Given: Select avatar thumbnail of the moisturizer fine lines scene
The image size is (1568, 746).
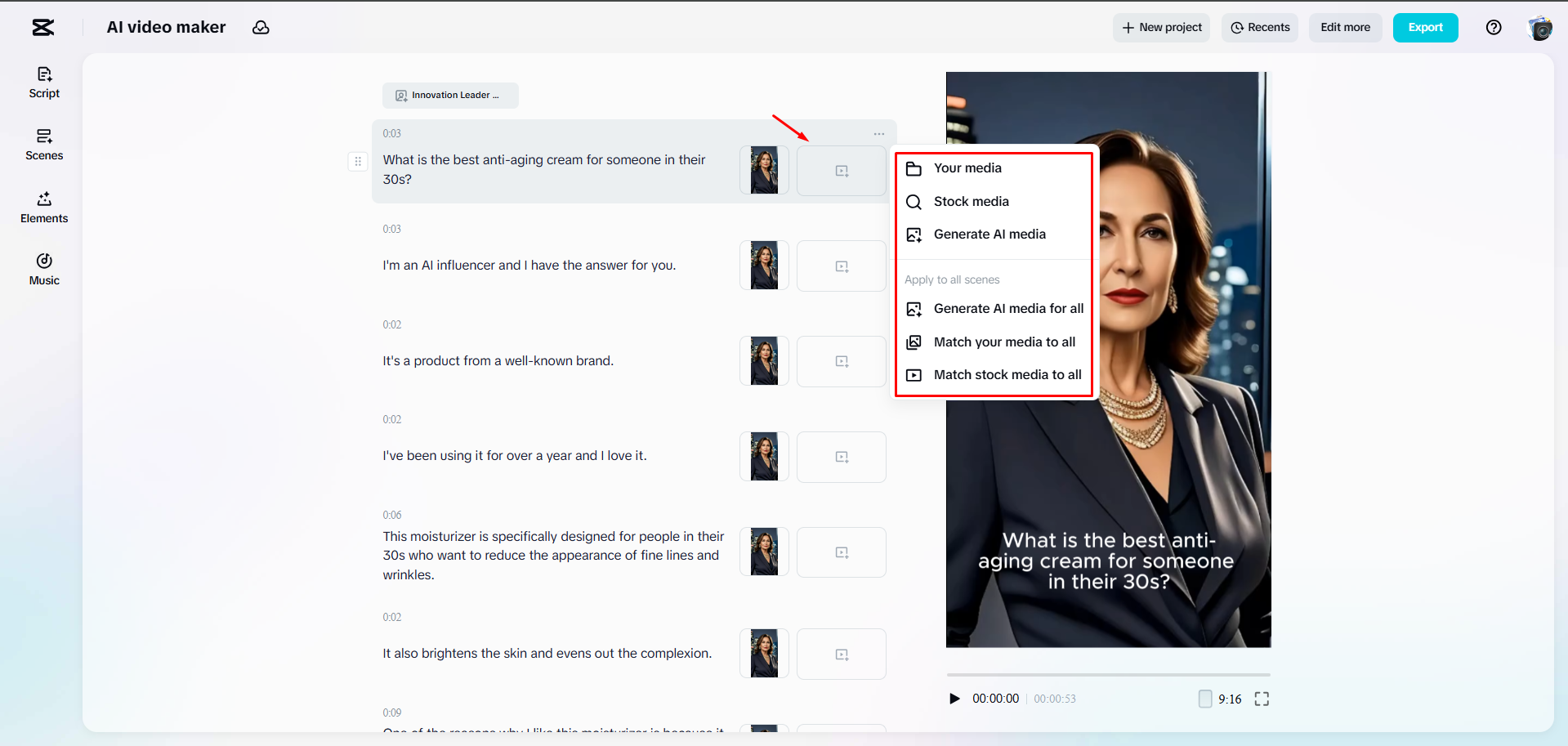Looking at the screenshot, I should [764, 552].
